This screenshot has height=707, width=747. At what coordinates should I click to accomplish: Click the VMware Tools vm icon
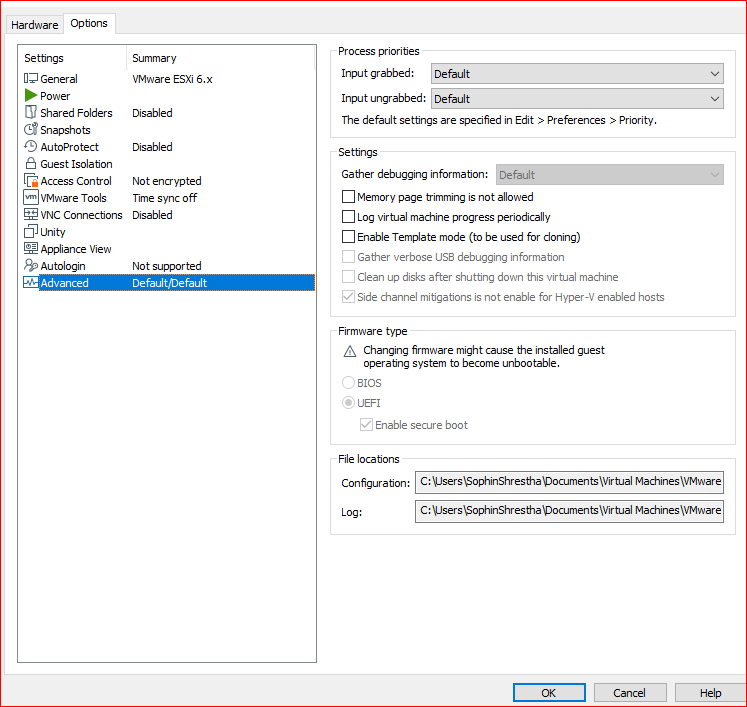pyautogui.click(x=31, y=197)
